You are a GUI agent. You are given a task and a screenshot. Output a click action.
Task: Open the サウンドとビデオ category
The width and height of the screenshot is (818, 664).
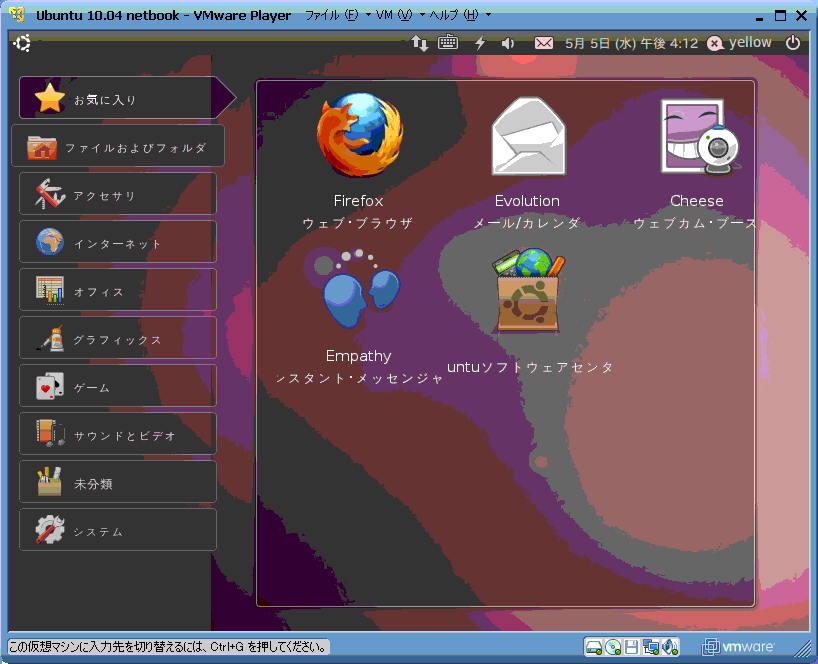(118, 434)
